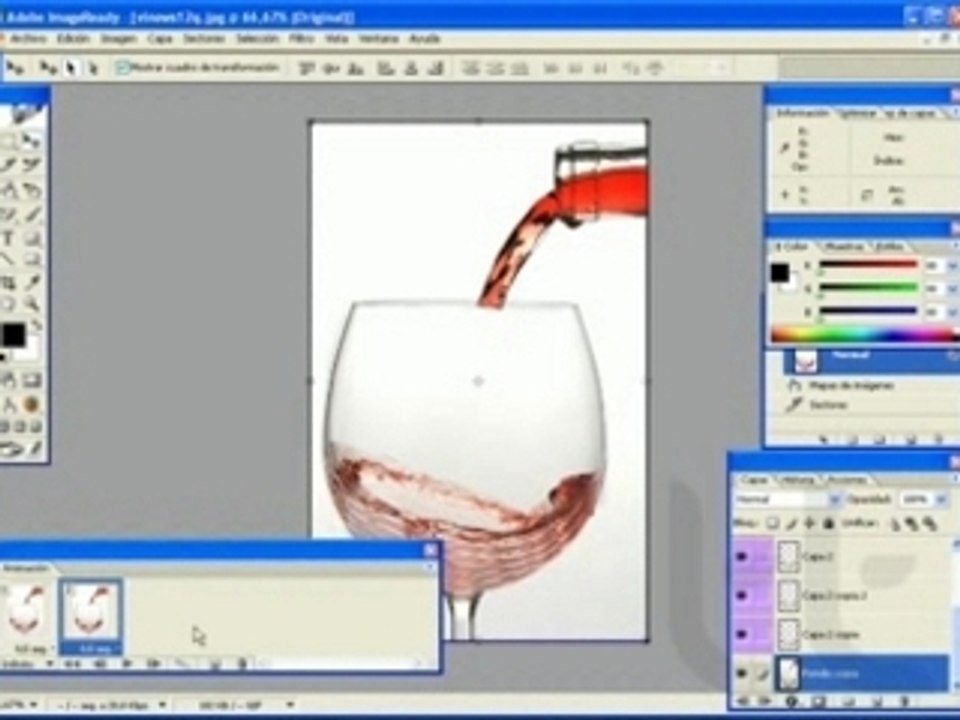Select the Capa 2 copia 2 layer thumbnail

(x=789, y=595)
